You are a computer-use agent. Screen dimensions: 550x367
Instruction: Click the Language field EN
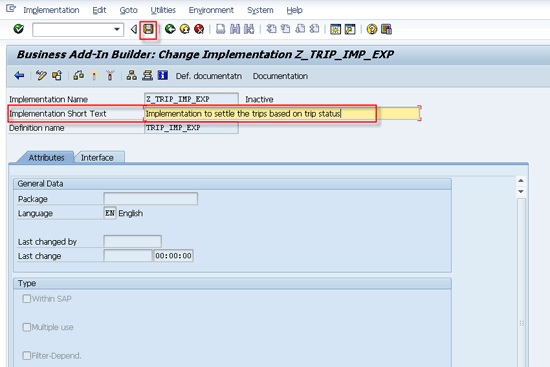(x=110, y=213)
